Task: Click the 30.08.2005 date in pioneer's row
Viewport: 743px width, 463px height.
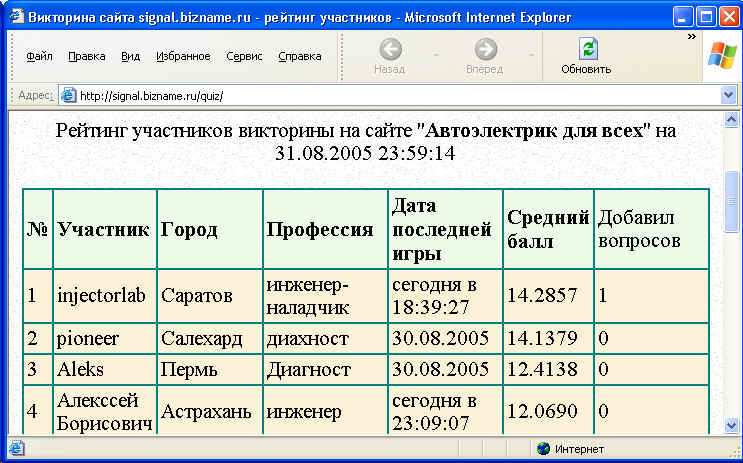Action: point(440,338)
